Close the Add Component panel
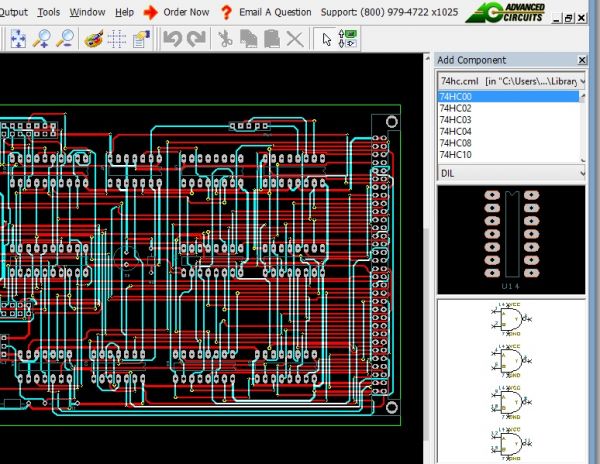600x464 pixels. [583, 60]
